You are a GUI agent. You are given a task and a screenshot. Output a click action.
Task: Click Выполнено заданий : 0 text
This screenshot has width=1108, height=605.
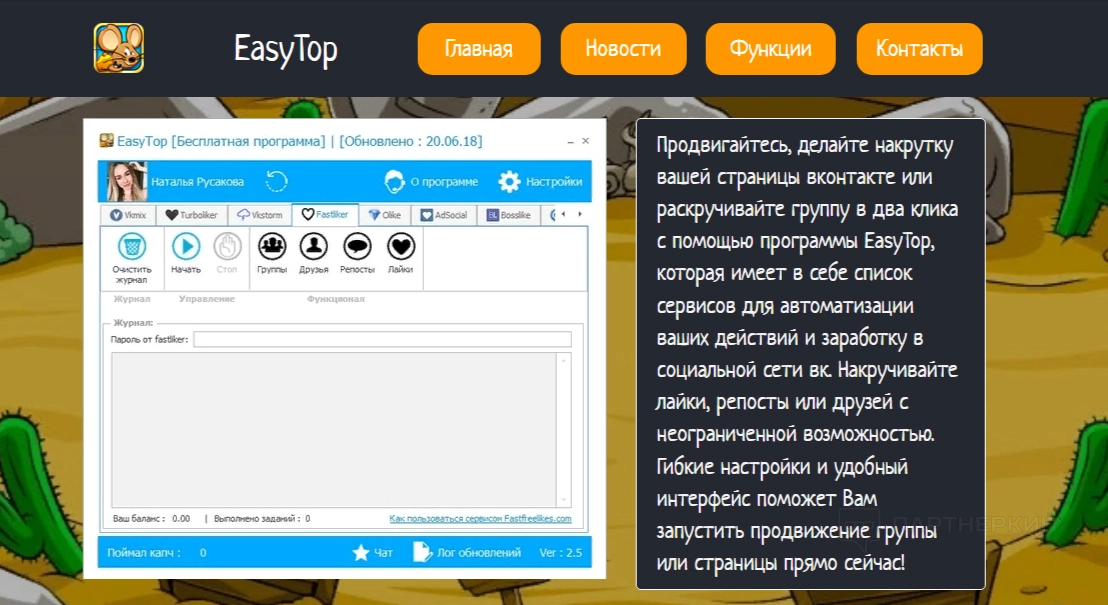[261, 519]
